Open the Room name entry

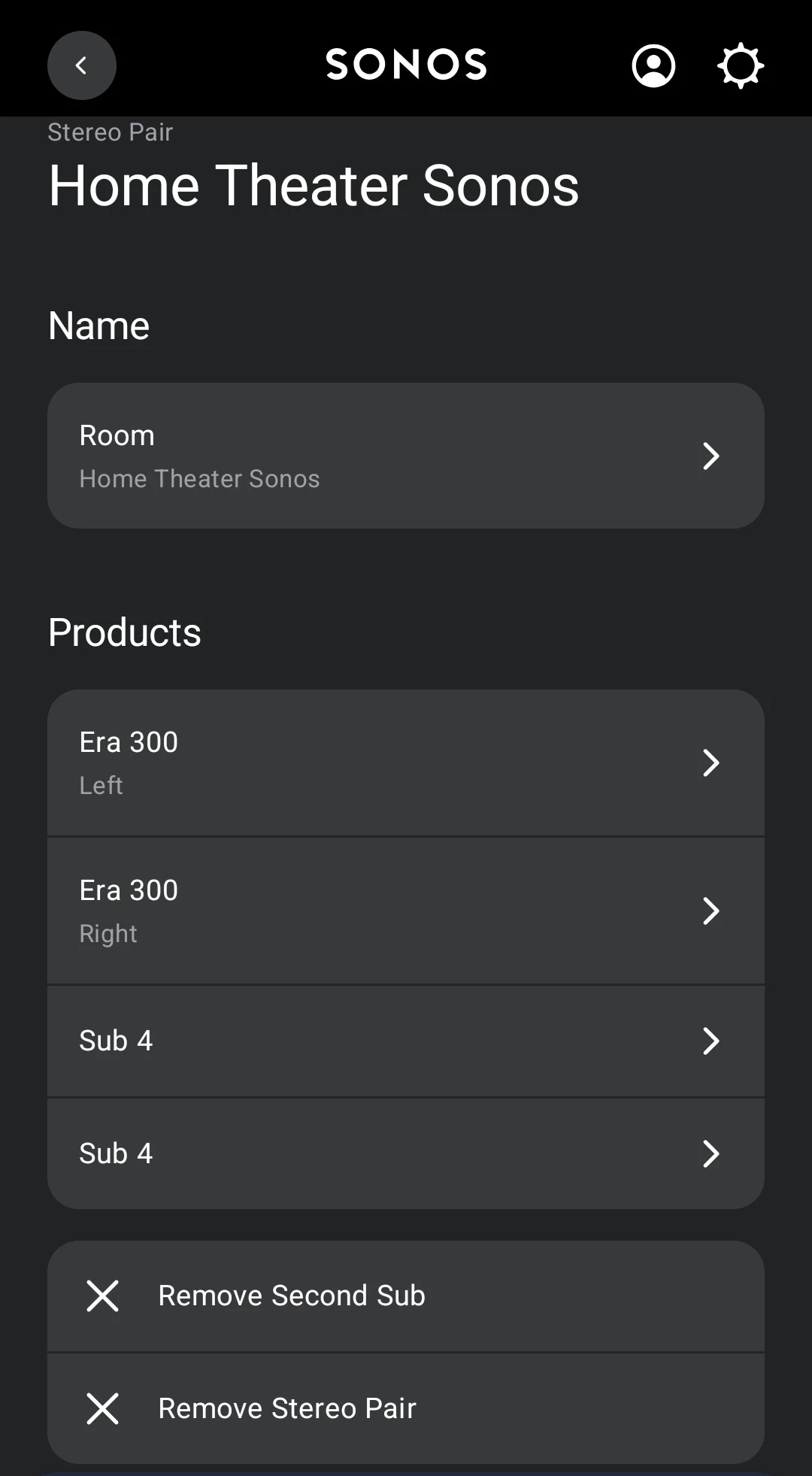point(199,456)
